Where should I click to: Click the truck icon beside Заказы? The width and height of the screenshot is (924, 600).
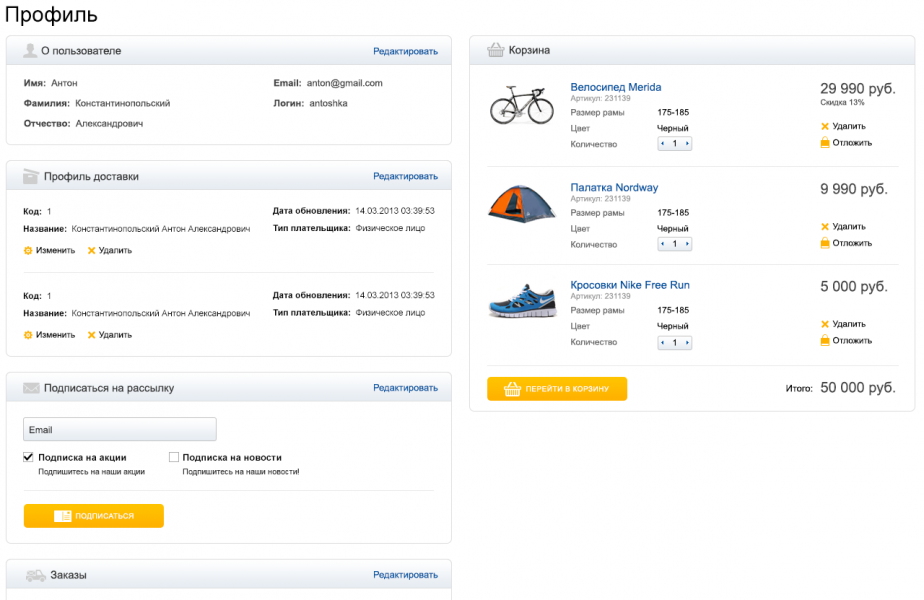click(35, 575)
